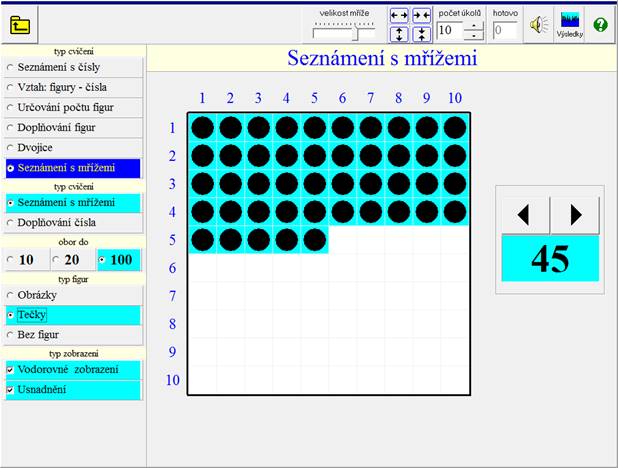Click the hotovo count field

[505, 30]
